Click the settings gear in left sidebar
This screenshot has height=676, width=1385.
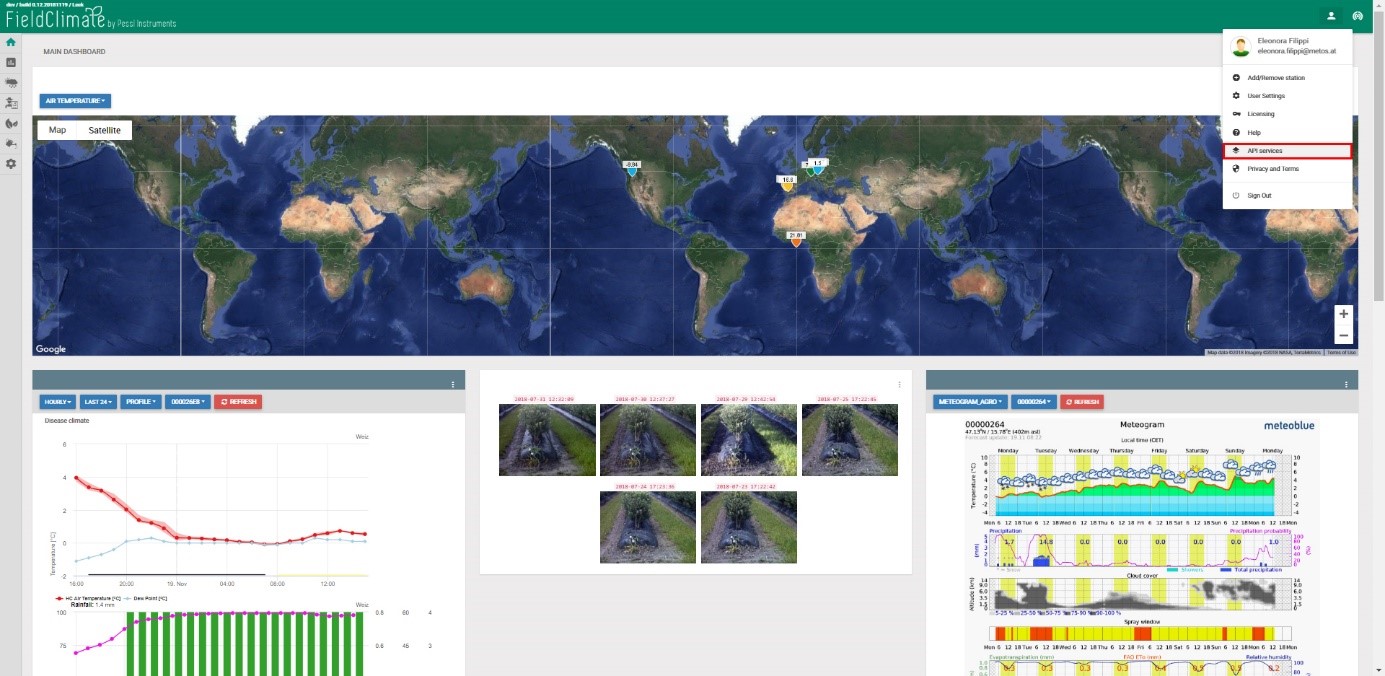(x=11, y=163)
